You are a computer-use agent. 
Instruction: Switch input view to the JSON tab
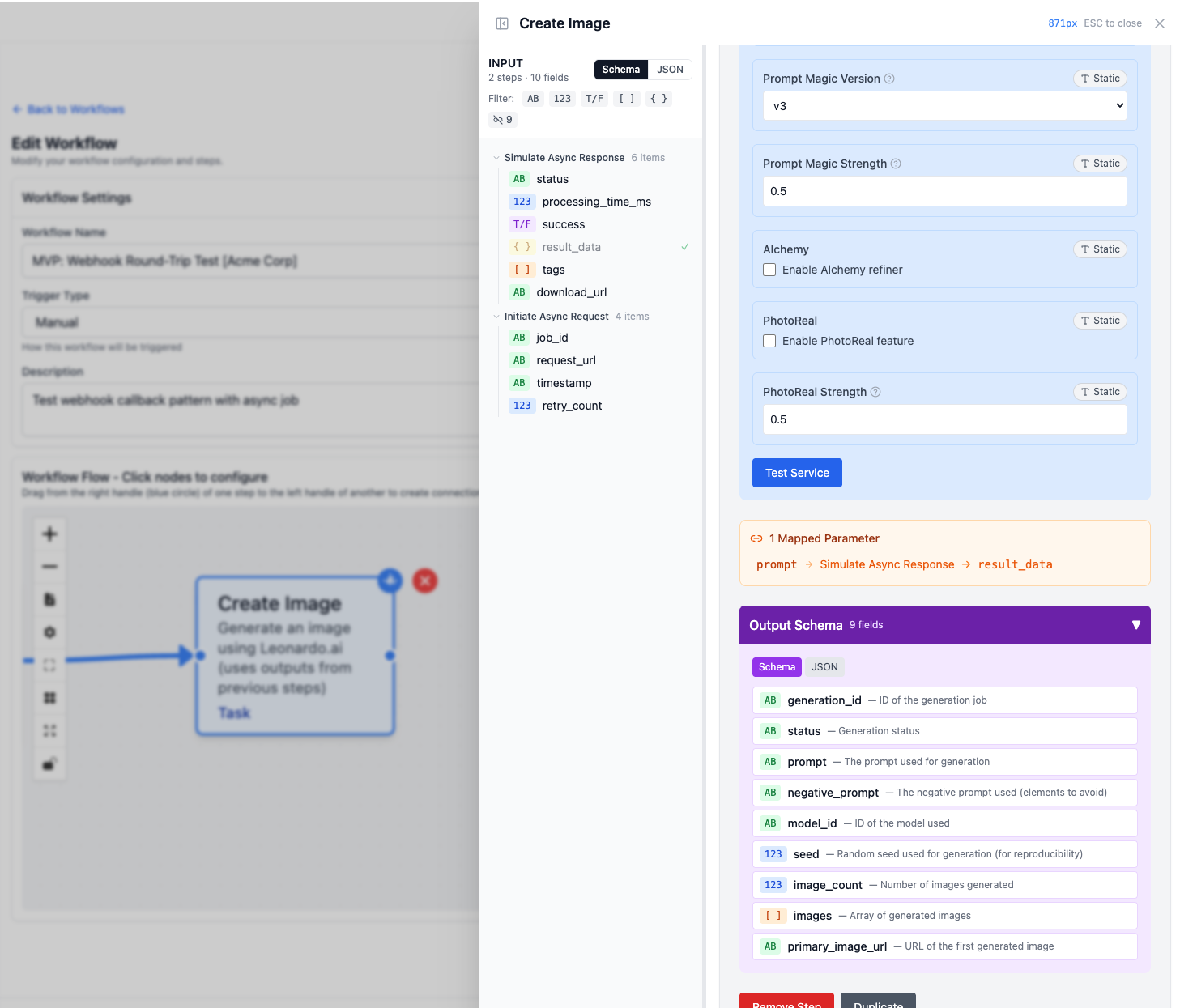[x=670, y=70]
